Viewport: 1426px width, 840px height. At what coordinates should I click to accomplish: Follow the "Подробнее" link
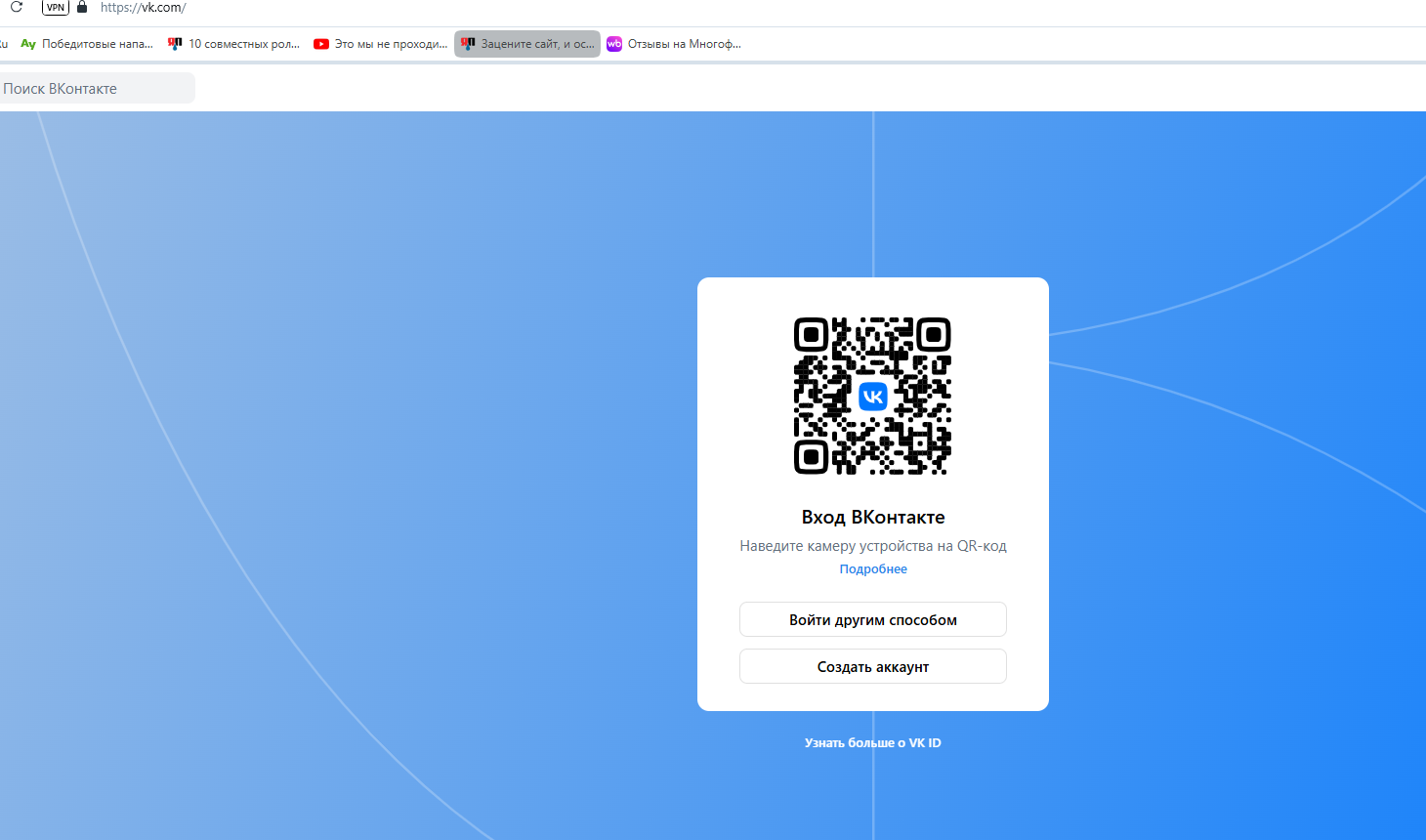pos(873,569)
